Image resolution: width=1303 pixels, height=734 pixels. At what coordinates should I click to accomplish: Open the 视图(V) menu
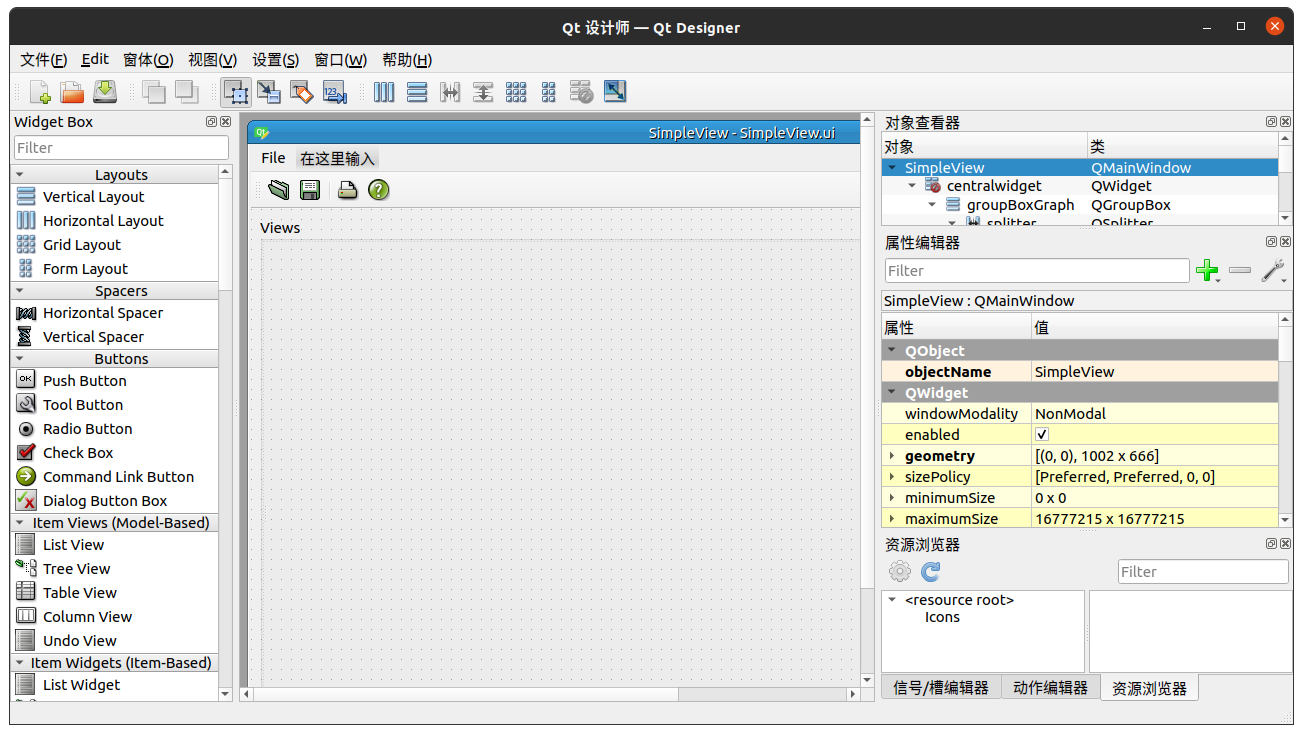click(212, 60)
